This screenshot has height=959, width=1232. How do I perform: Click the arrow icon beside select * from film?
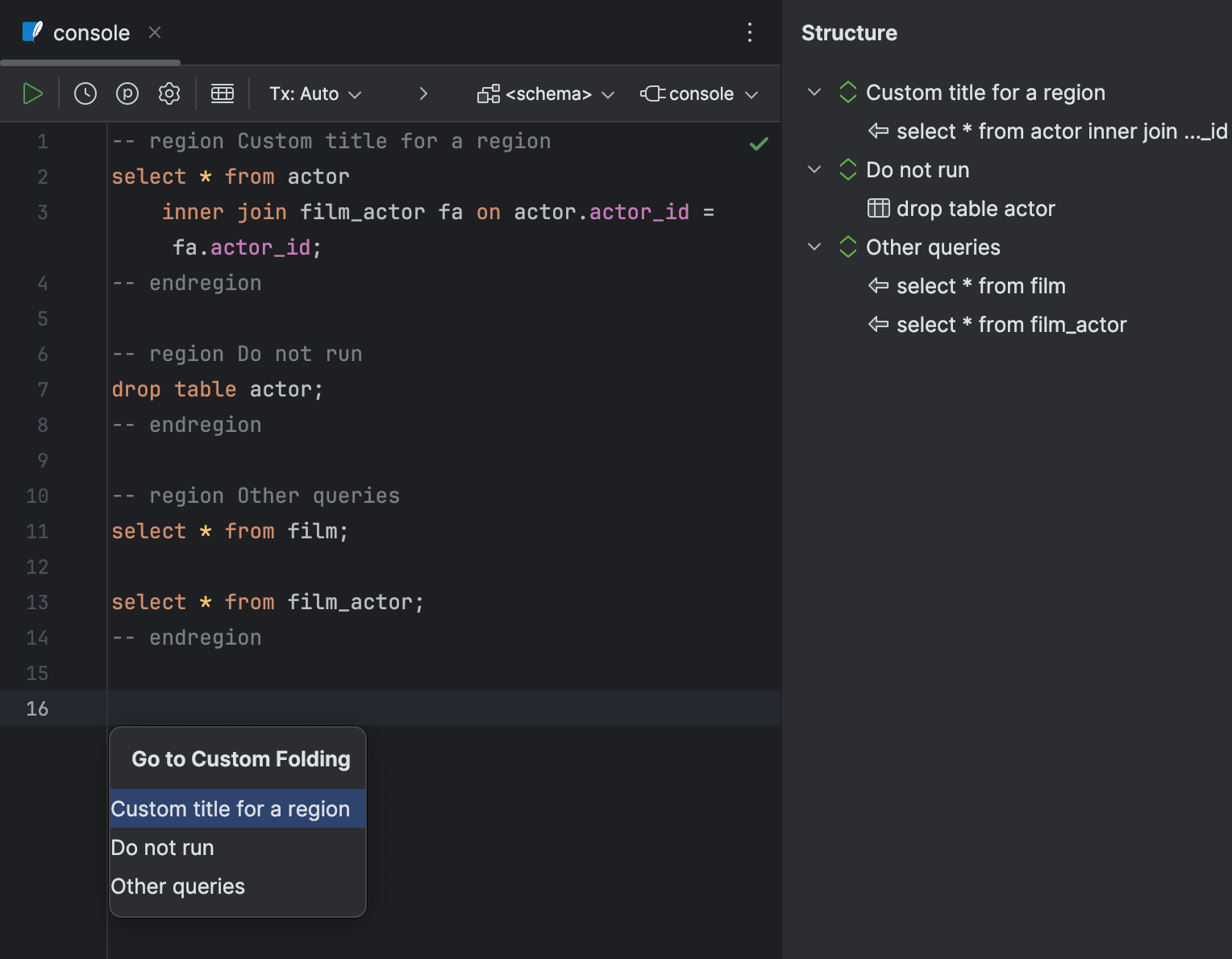[877, 285]
